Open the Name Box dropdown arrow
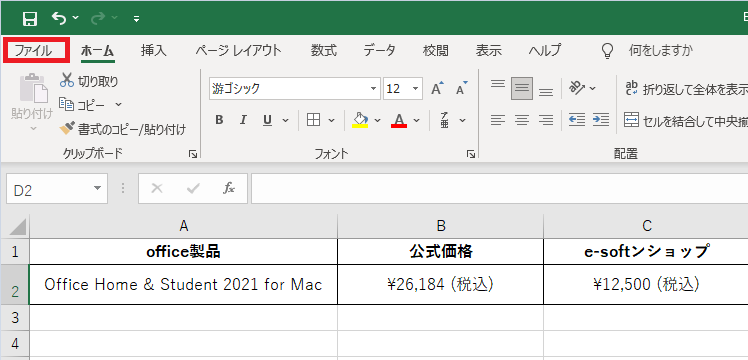 98,188
